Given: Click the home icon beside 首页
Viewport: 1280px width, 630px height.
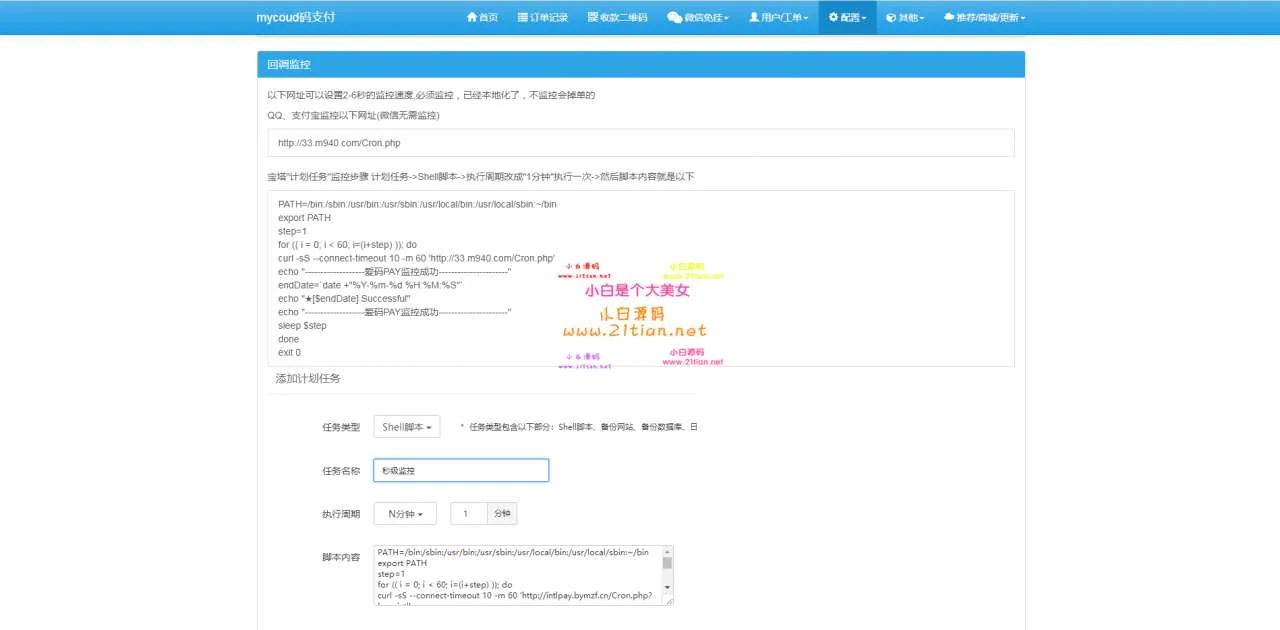Looking at the screenshot, I should coord(472,18).
